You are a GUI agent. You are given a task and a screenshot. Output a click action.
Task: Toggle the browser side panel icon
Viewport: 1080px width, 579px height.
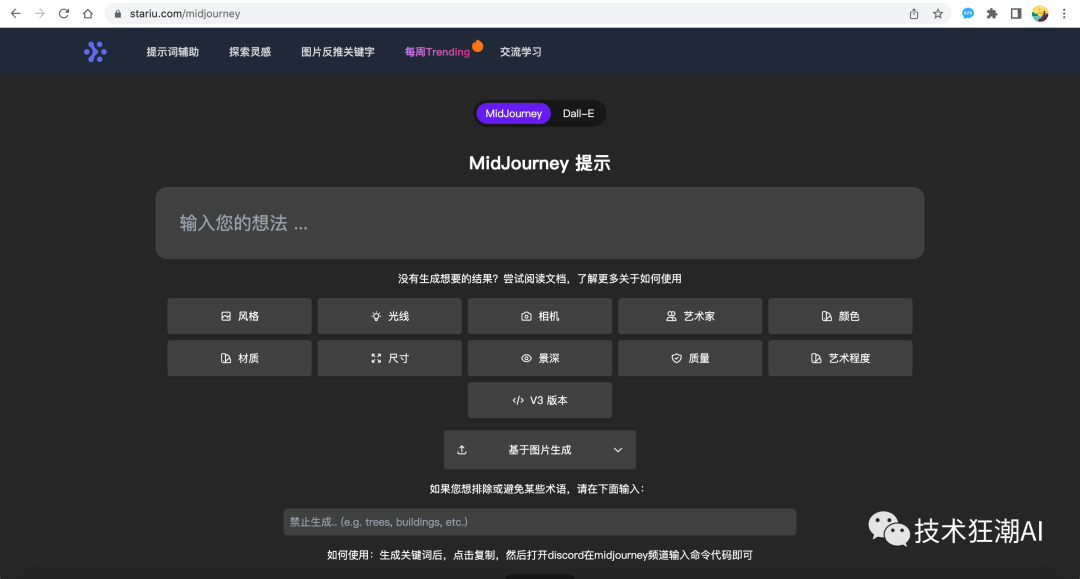1016,14
